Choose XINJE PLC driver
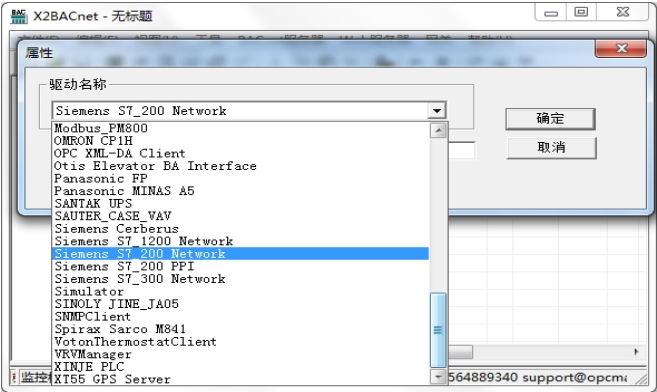Viewport: 657px width, 392px height. pyautogui.click(x=241, y=366)
